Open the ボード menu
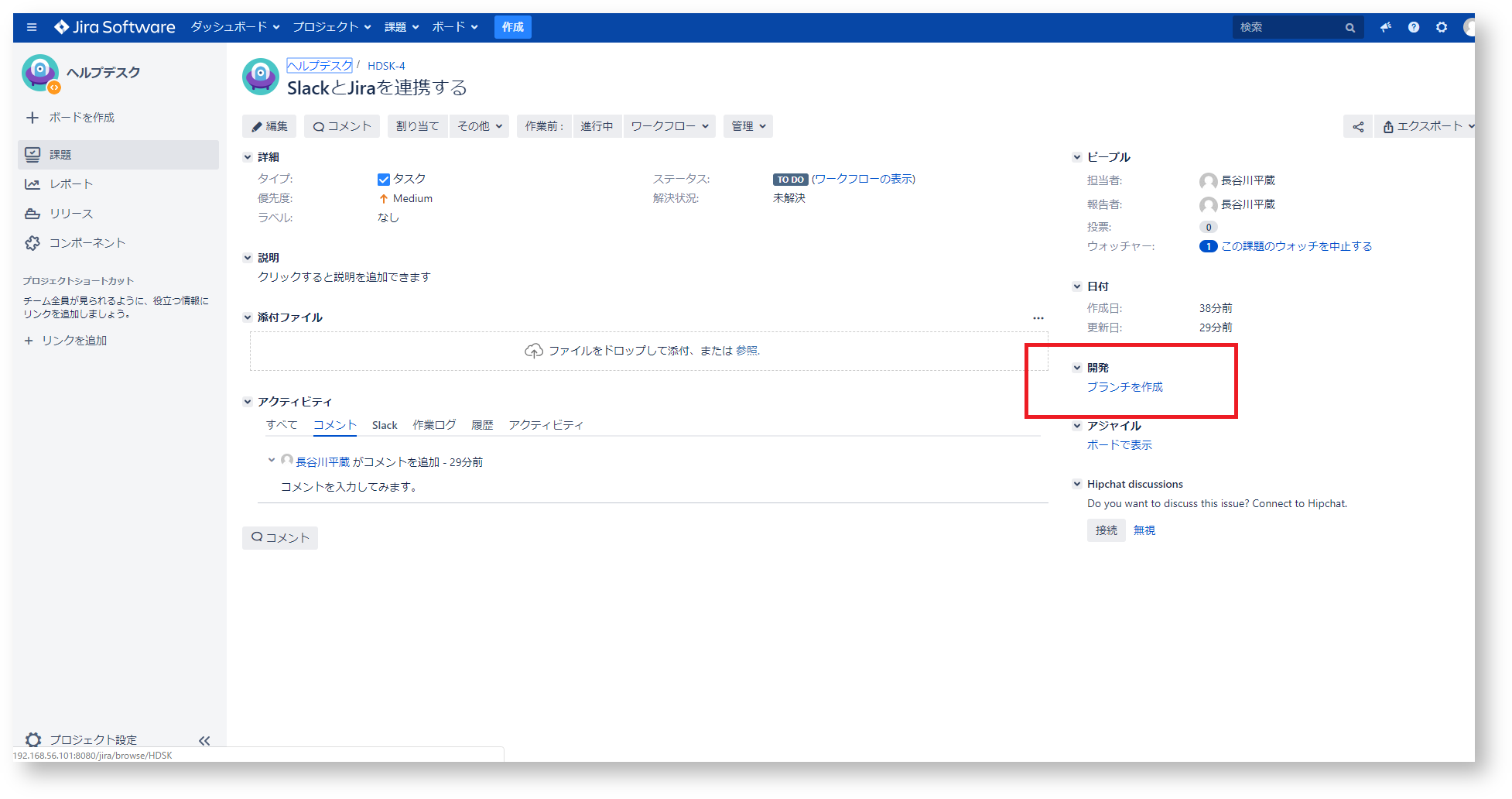 point(455,27)
